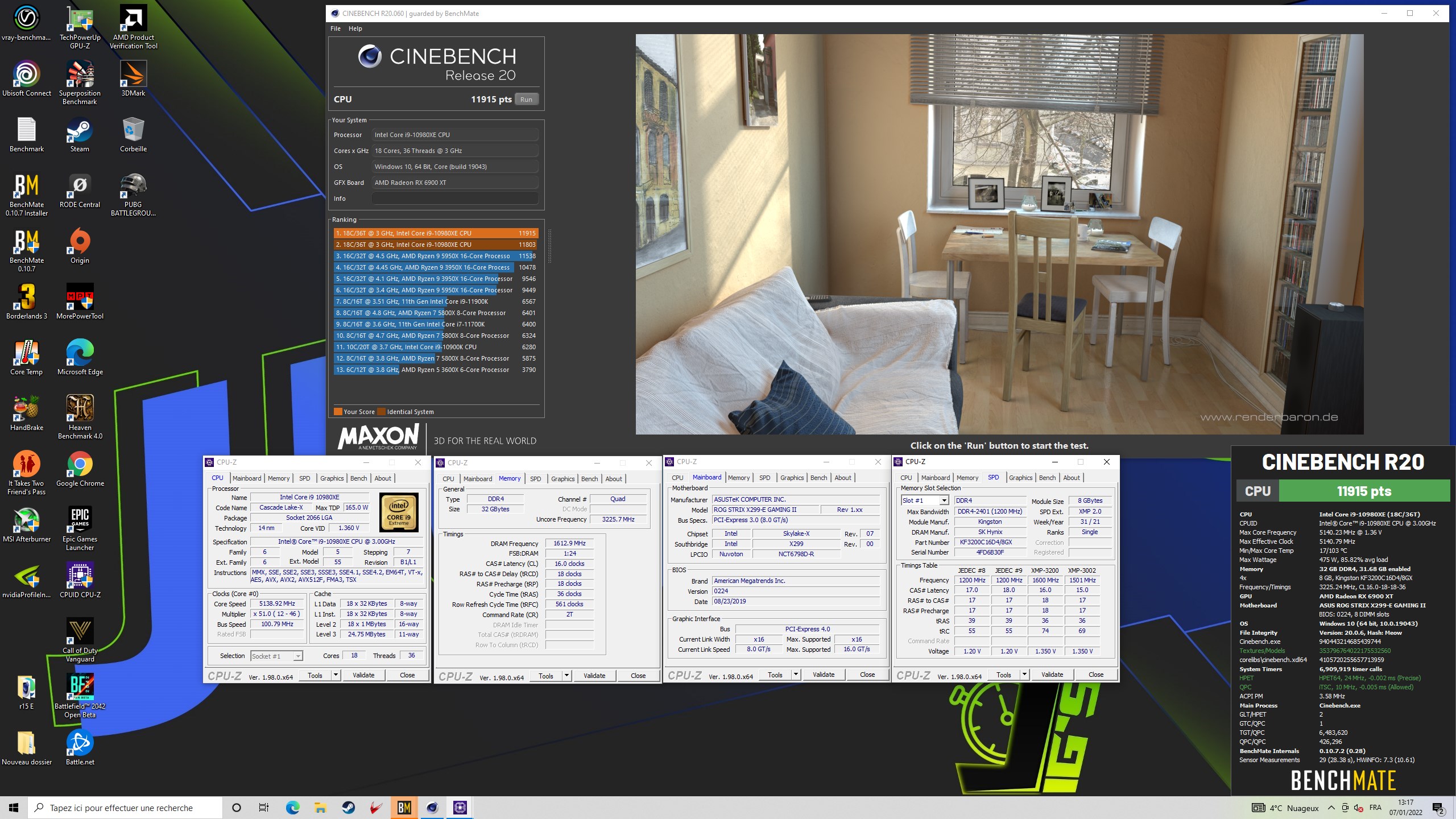Click BenchMate icon in the taskbar

coord(404,808)
